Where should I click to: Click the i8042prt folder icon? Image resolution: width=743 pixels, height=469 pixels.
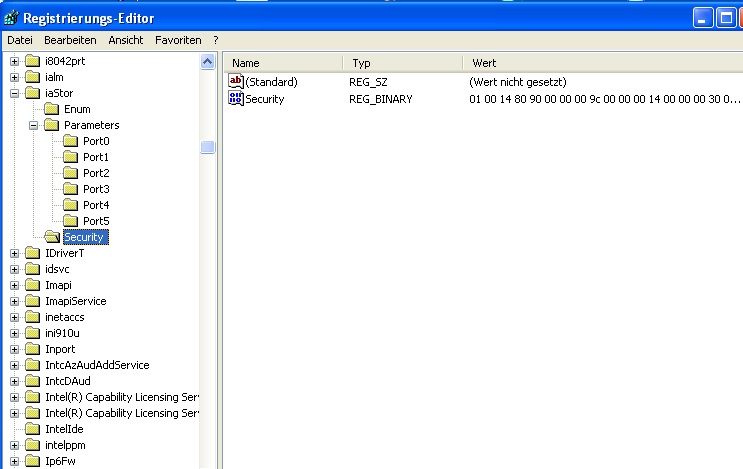(32, 61)
